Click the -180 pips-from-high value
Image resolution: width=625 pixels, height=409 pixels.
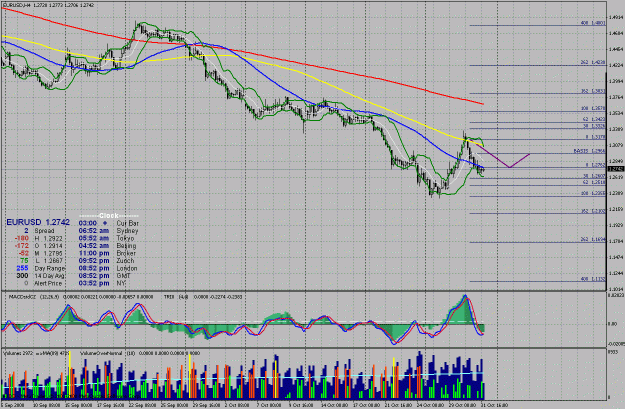[x=22, y=238]
